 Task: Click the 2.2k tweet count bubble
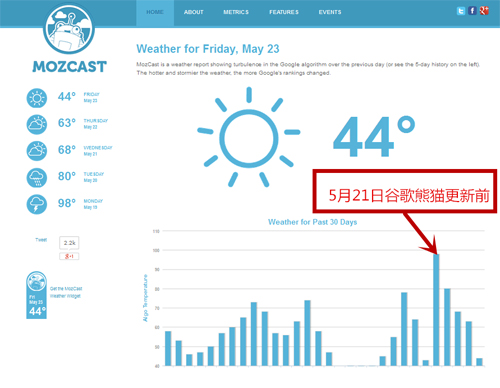69,243
